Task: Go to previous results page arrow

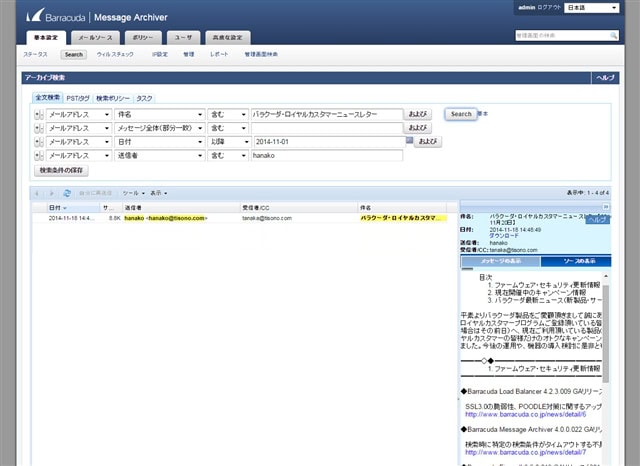Action: 37,193
